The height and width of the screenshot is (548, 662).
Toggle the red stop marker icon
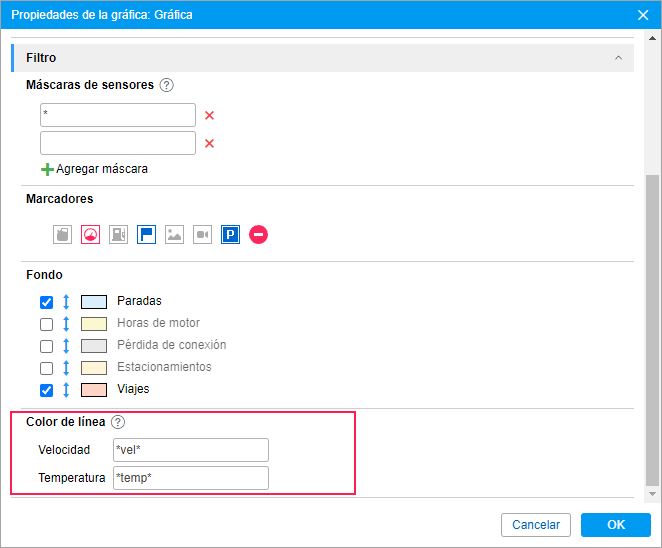click(258, 235)
